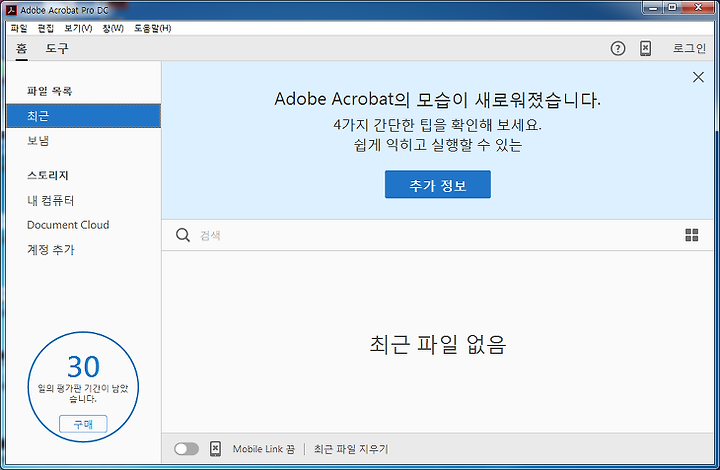Select 최근 in the file list

click(84, 116)
